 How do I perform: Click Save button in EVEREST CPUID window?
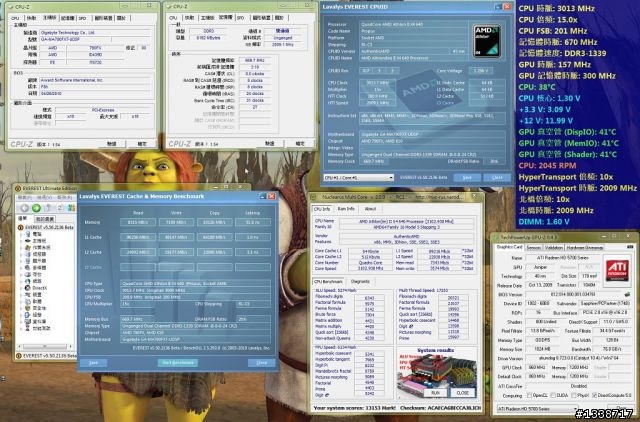[x=467, y=178]
